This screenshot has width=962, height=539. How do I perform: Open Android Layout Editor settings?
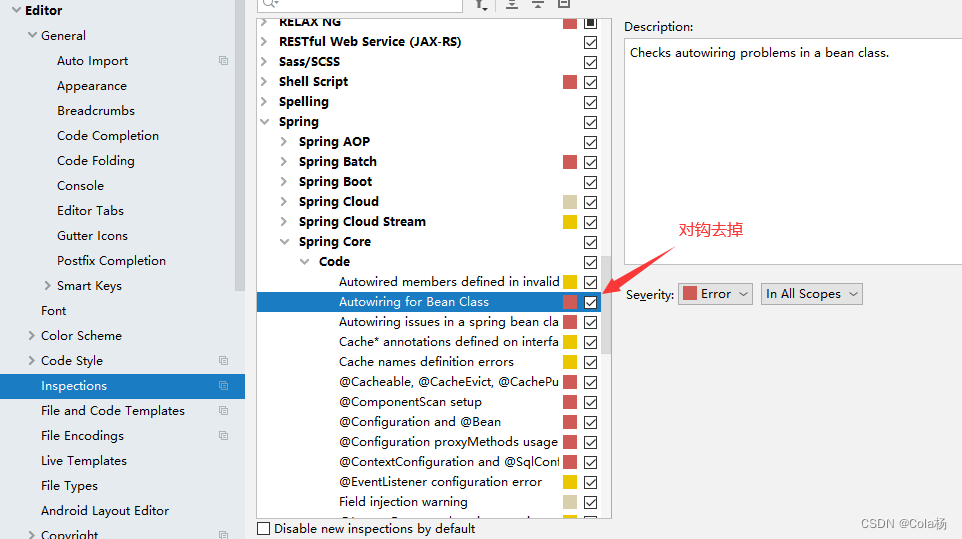pos(105,511)
